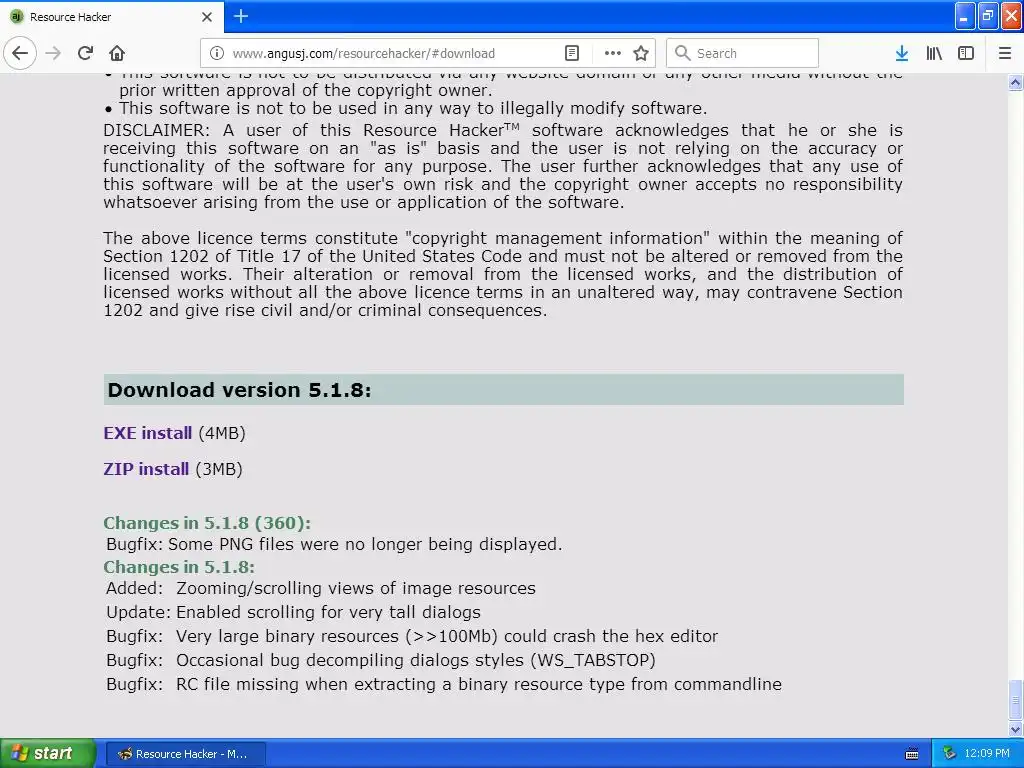The image size is (1024, 768).
Task: Click the DISCLAIMER paragraph text
Action: tap(503, 166)
